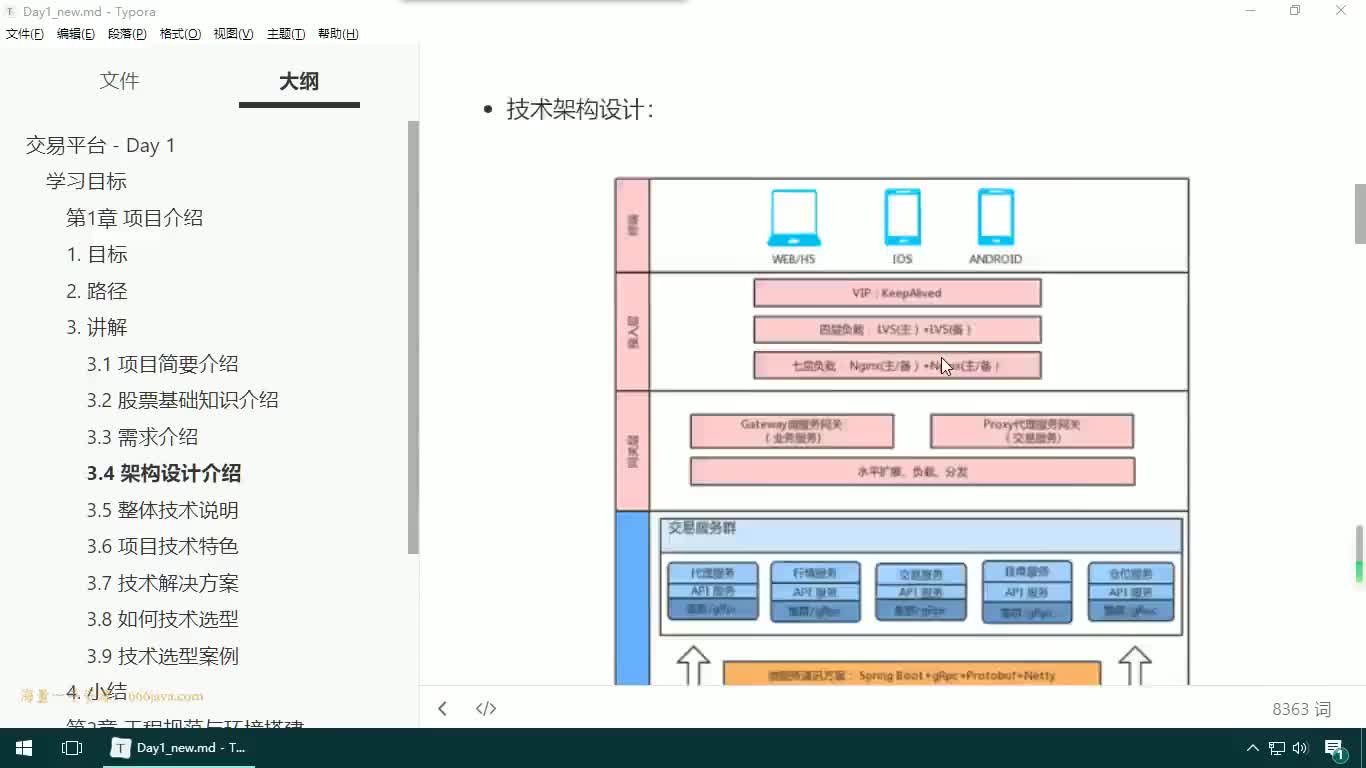The height and width of the screenshot is (768, 1366).
Task: Go to 3.6 项目技术特色 section
Action: [162, 546]
